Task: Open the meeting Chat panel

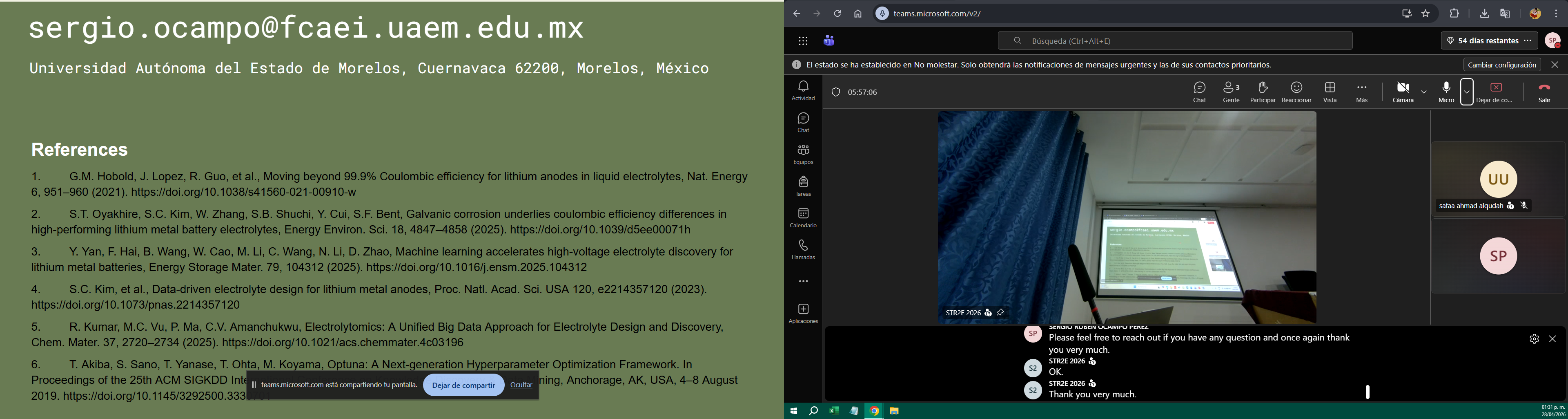Action: 1199,92
